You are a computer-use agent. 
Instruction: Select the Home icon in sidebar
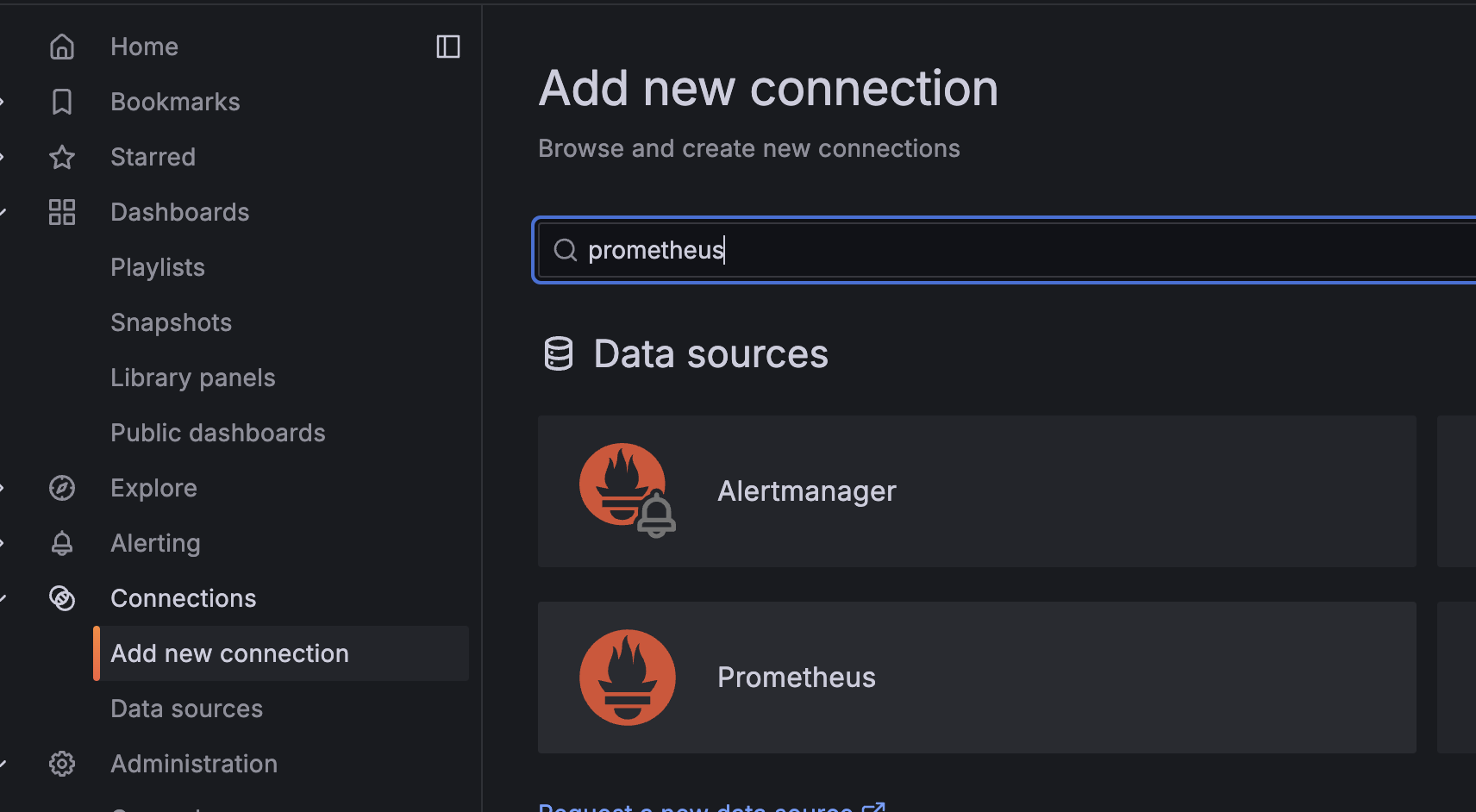[x=61, y=46]
